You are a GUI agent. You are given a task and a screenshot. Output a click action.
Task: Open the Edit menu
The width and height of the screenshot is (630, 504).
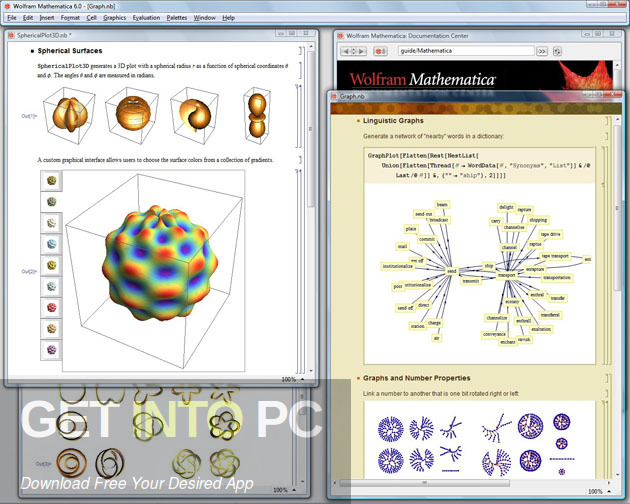coord(28,18)
